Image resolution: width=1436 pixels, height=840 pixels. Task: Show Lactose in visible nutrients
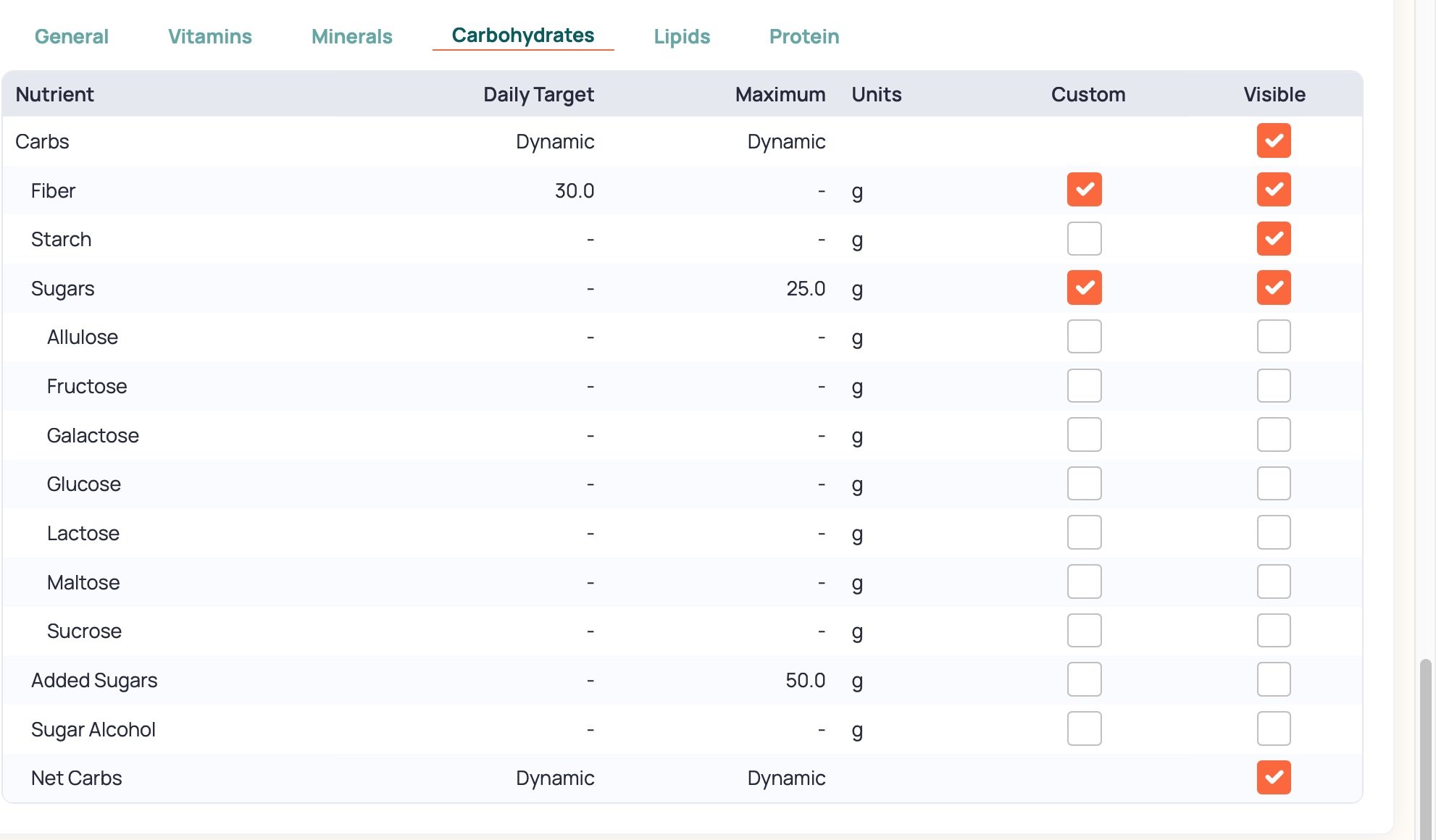(1273, 533)
